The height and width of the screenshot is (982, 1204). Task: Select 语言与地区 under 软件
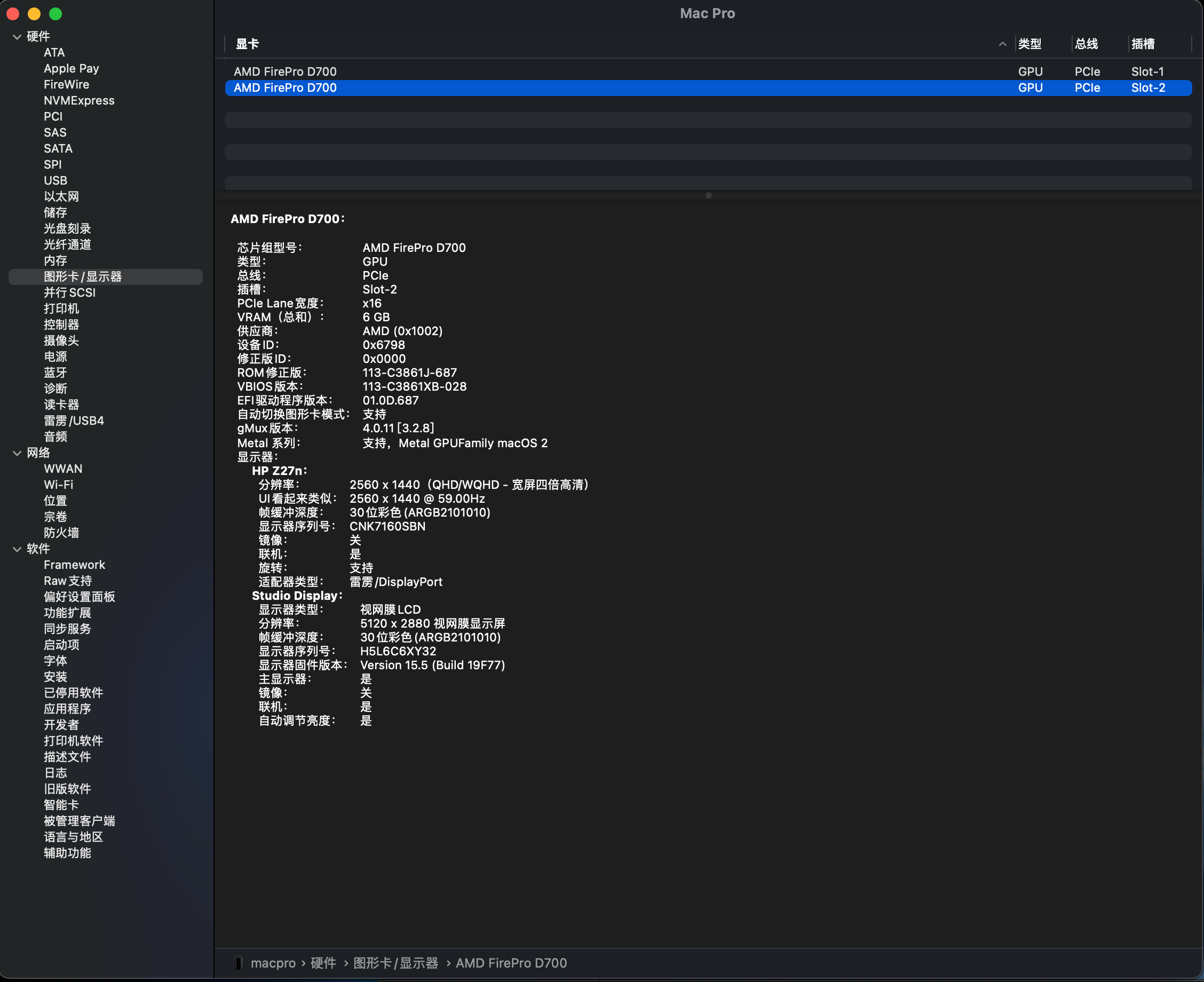73,837
